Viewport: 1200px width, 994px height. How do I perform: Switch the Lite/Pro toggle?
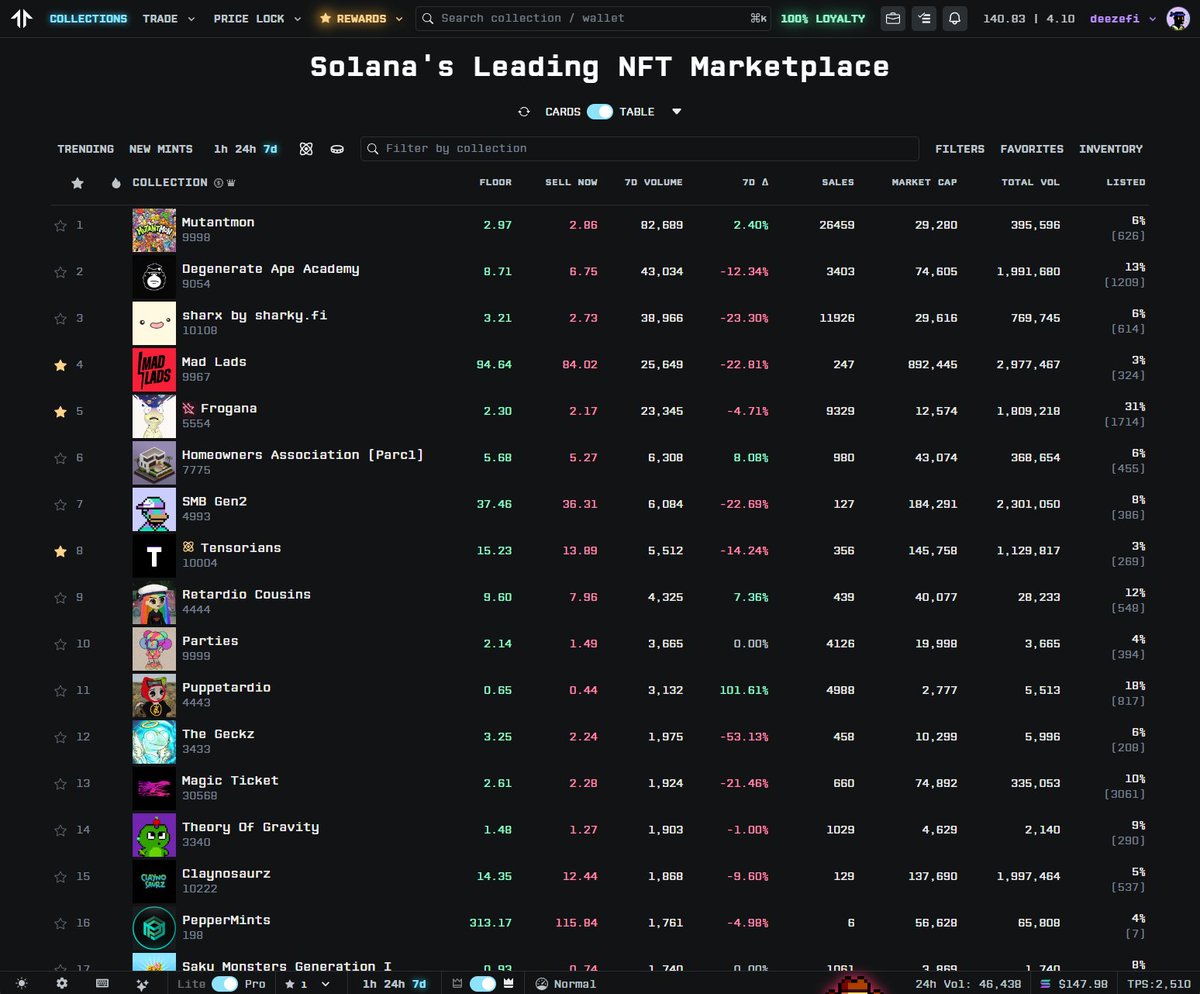tap(225, 984)
